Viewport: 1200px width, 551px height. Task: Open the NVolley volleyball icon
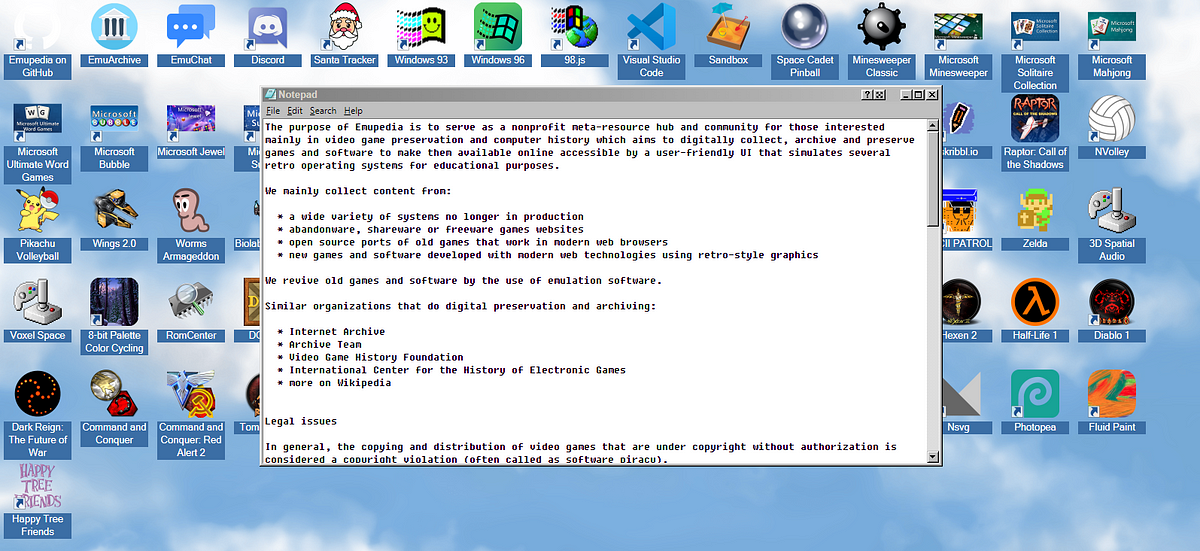[x=1112, y=128]
